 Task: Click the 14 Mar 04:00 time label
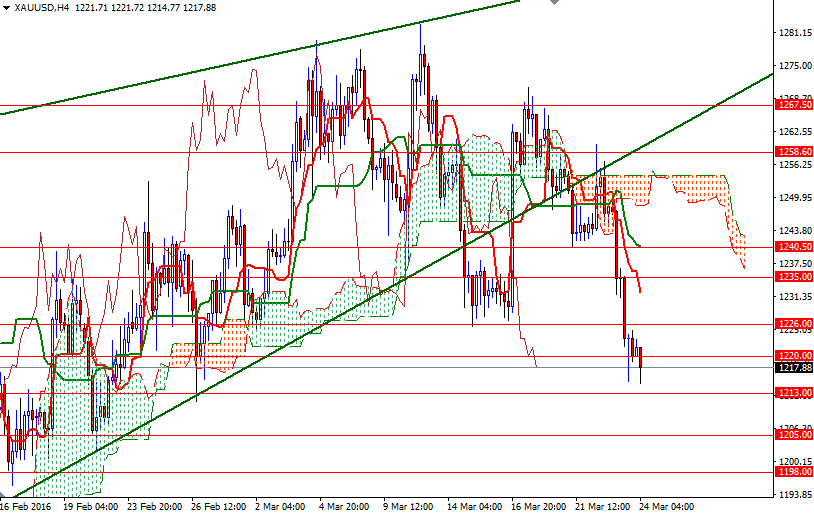click(474, 506)
